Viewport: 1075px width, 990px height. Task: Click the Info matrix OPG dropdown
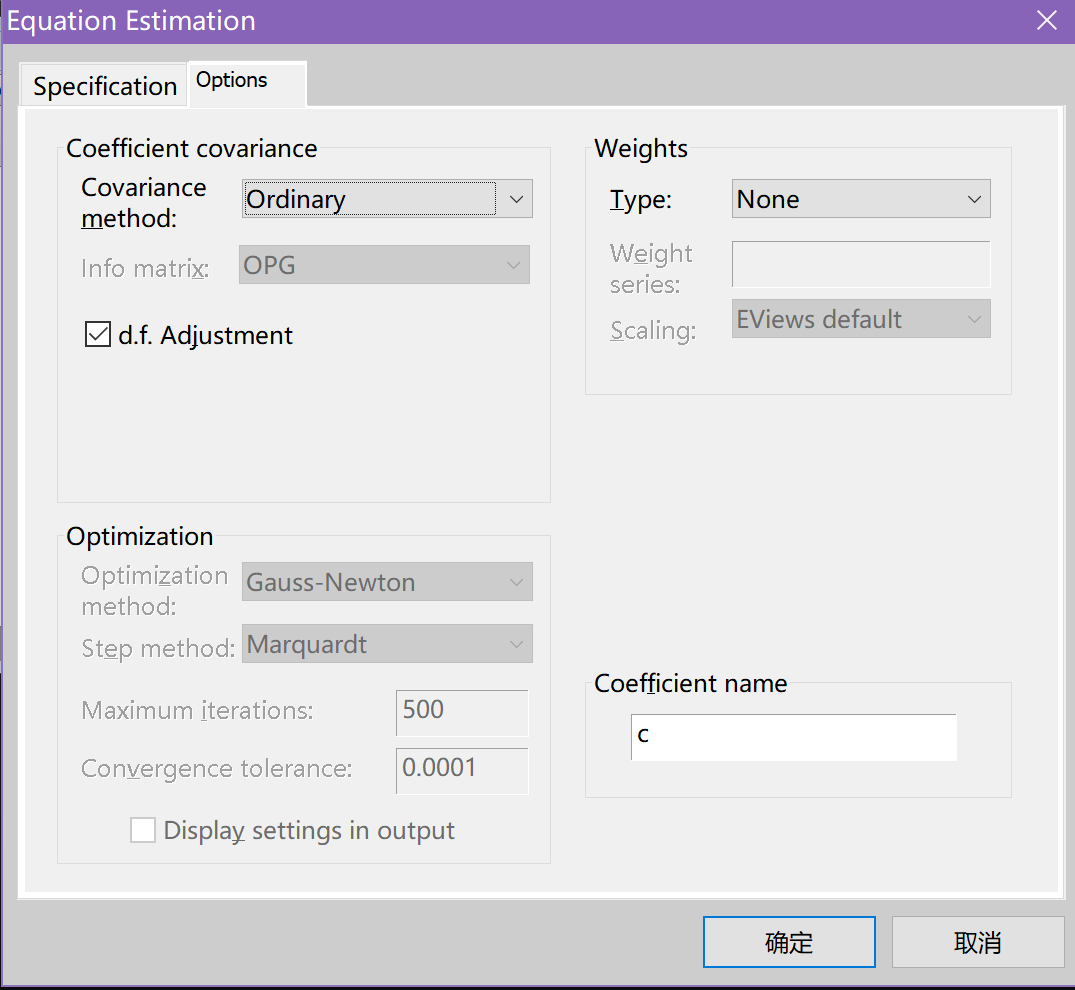coord(384,266)
